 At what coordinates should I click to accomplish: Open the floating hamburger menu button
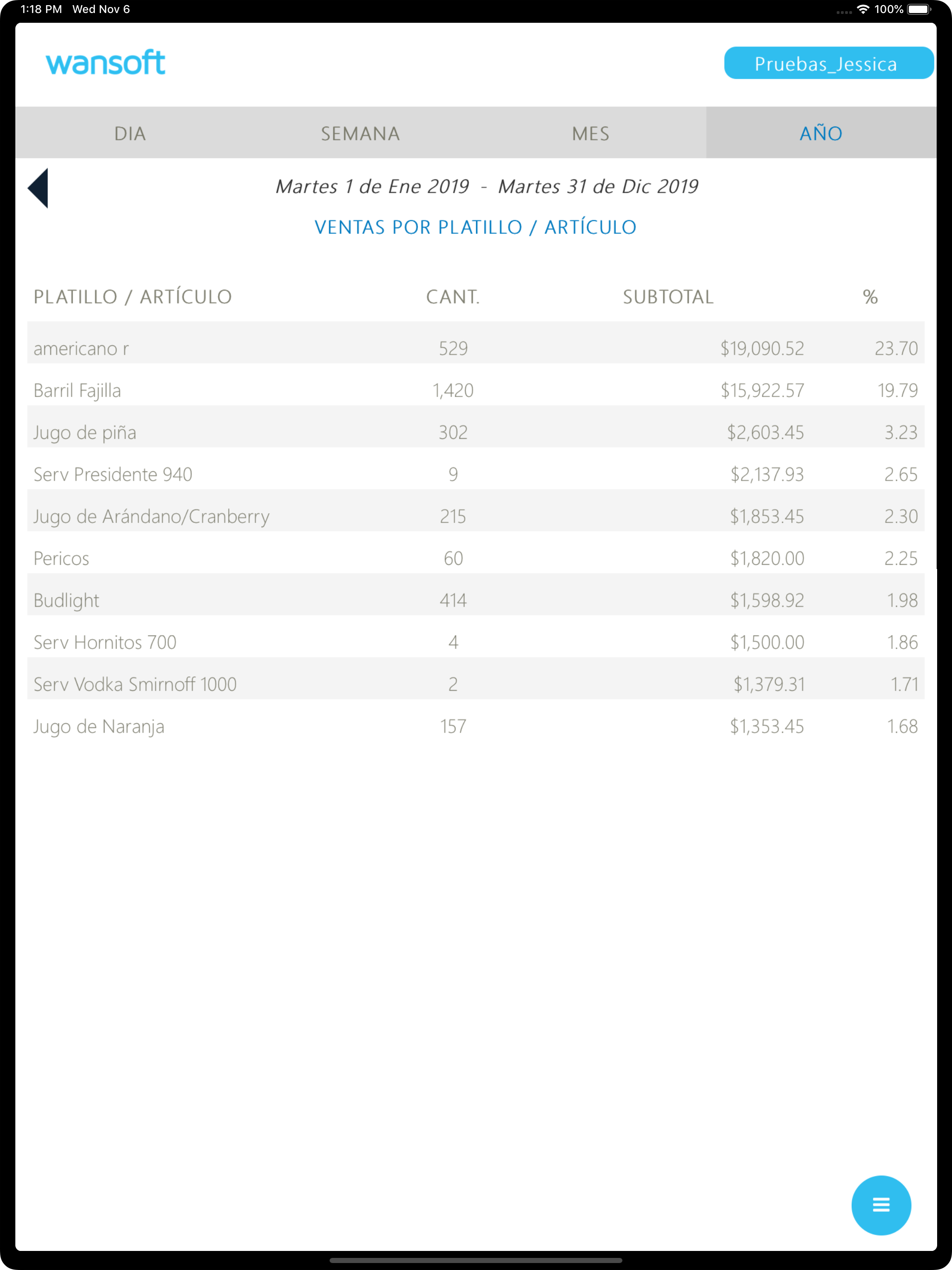point(881,1204)
